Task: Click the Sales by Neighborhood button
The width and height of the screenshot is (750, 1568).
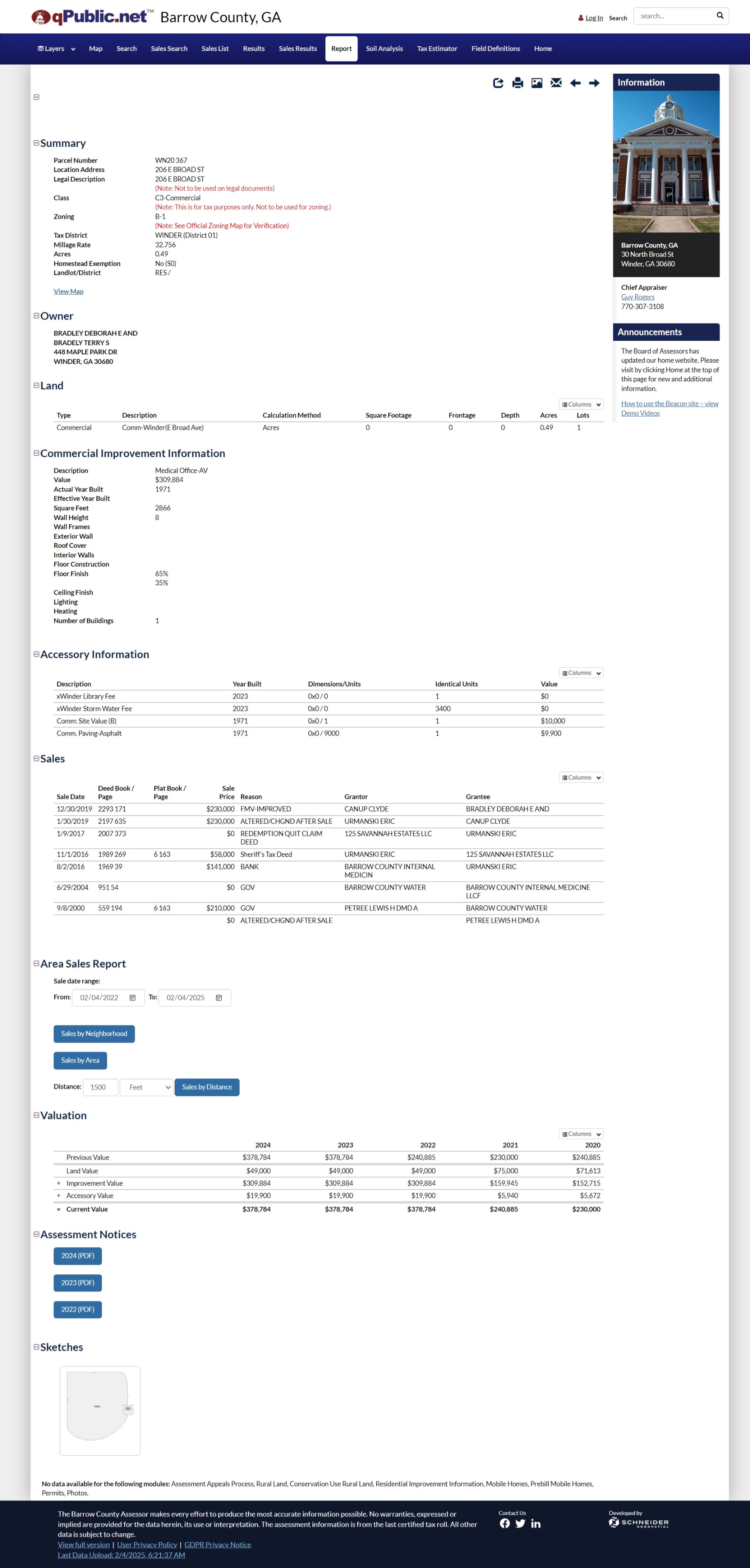Action: (94, 1034)
